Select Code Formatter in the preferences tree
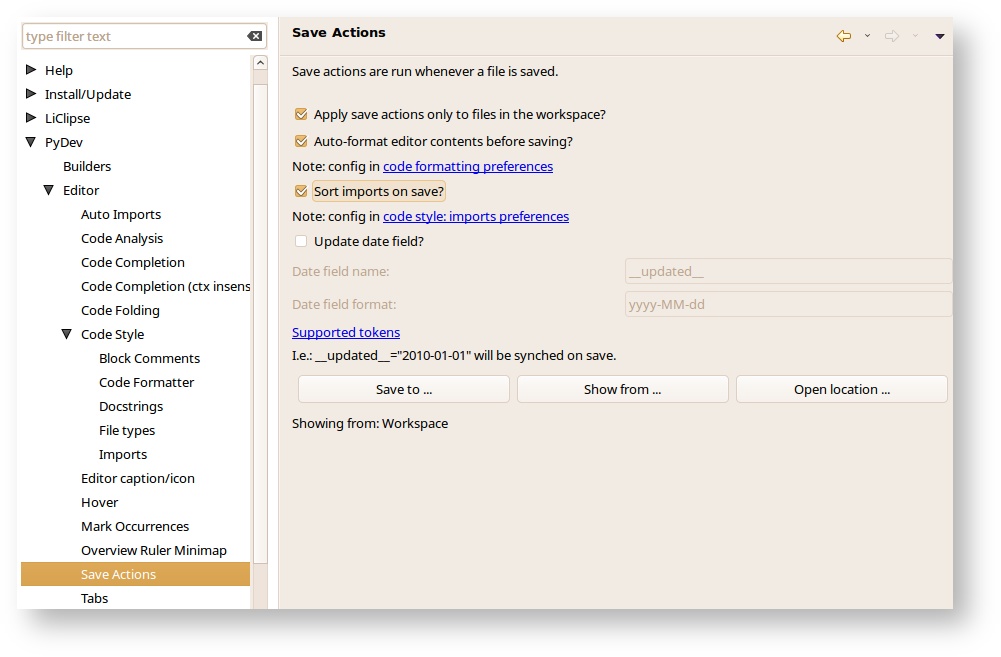 tap(146, 383)
